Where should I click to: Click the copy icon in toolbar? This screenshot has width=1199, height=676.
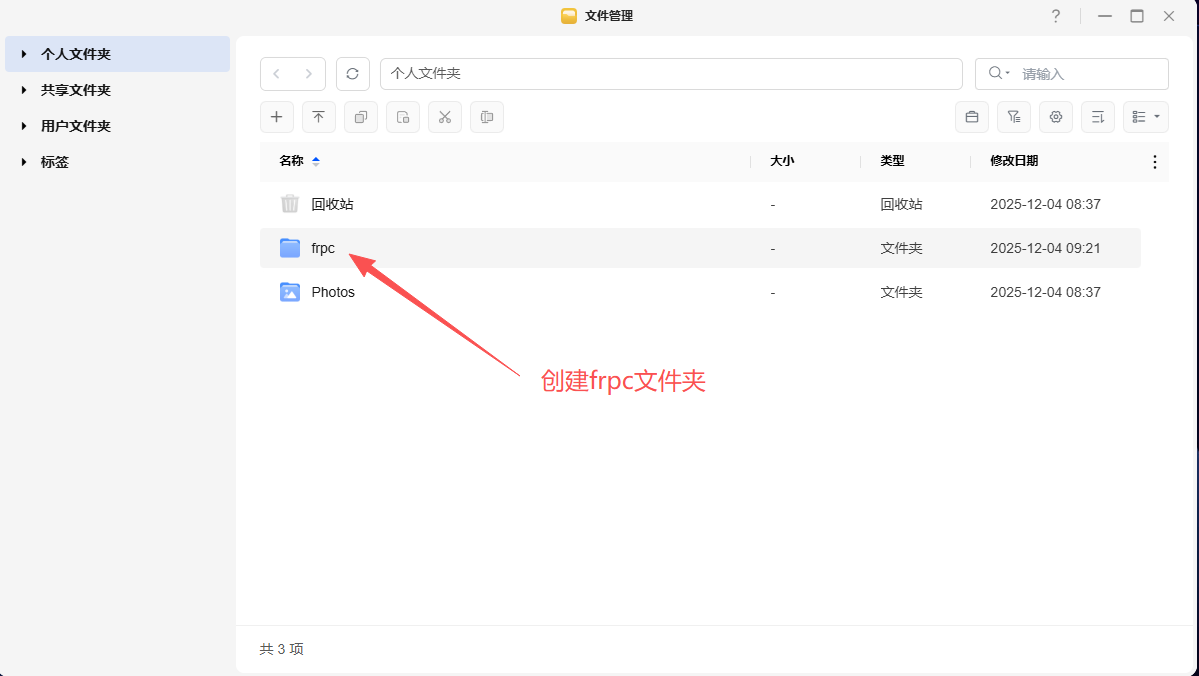click(x=361, y=117)
